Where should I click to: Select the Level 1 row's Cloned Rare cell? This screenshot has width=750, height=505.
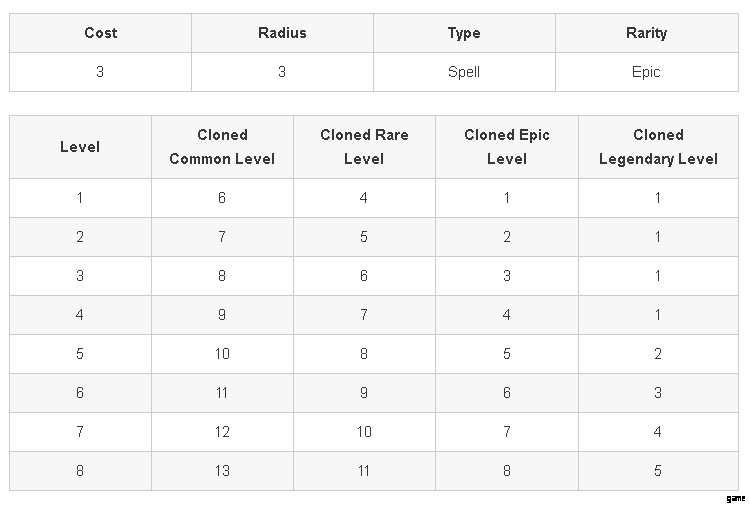pos(364,198)
